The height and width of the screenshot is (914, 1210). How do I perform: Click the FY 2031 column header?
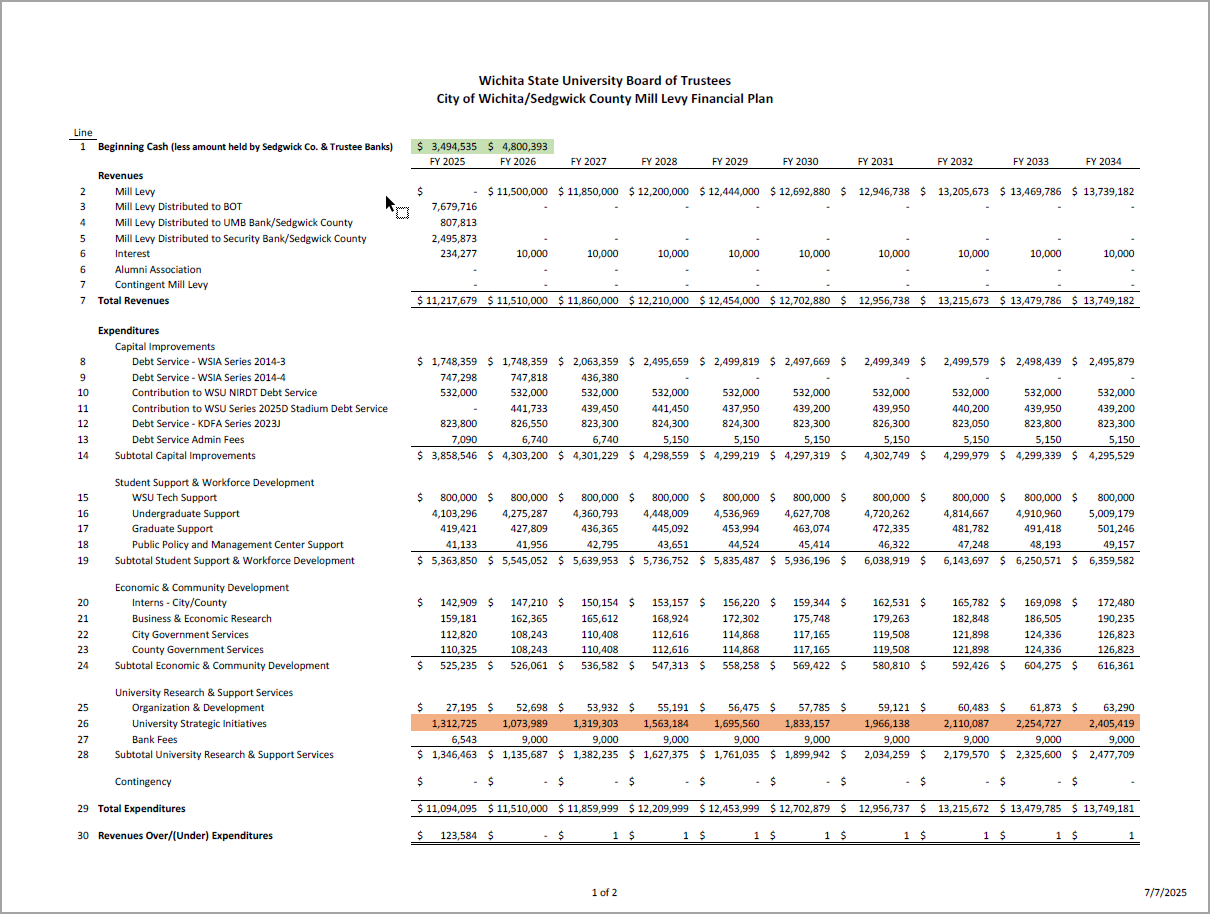tap(876, 161)
